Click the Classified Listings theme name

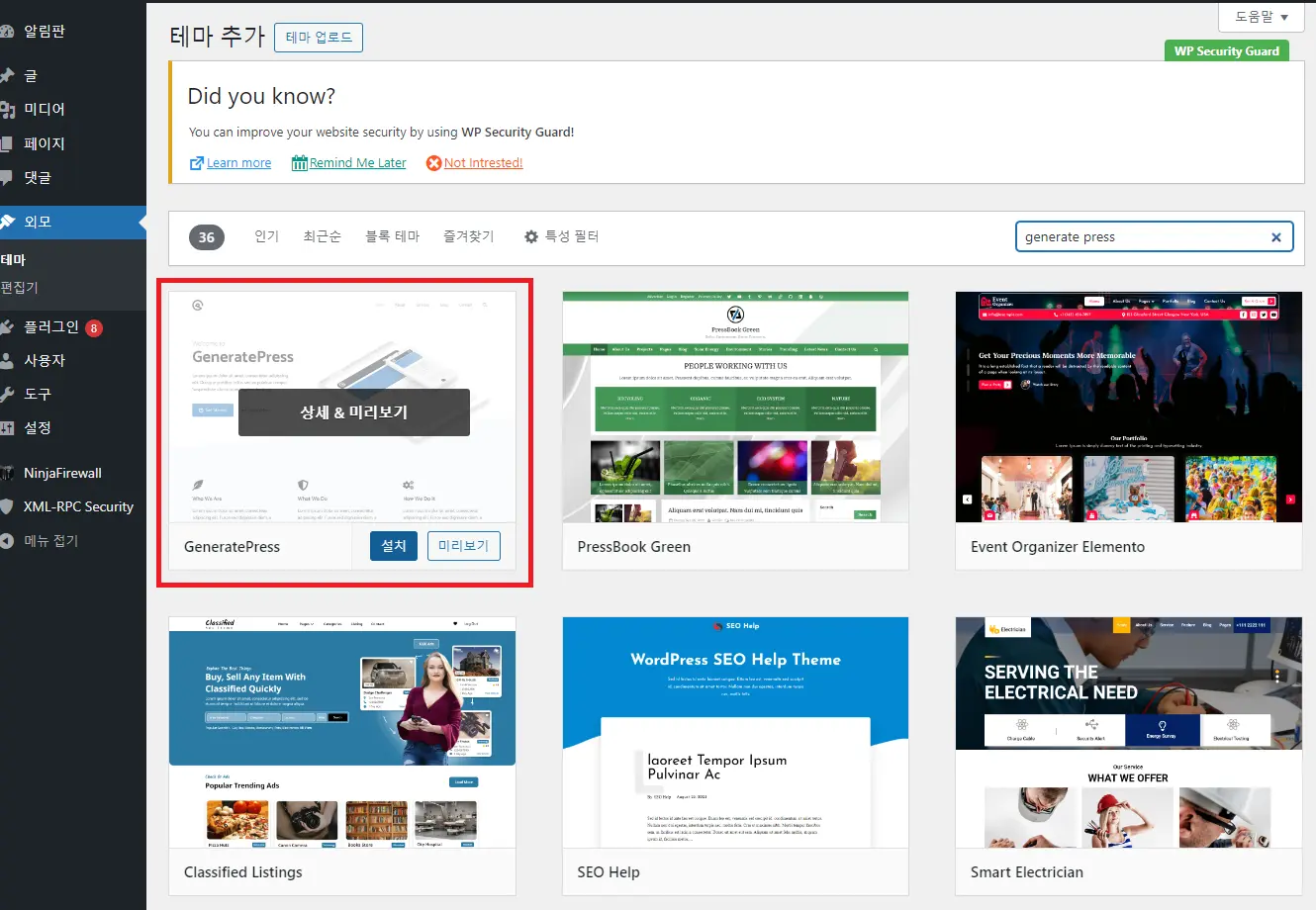pyautogui.click(x=243, y=872)
